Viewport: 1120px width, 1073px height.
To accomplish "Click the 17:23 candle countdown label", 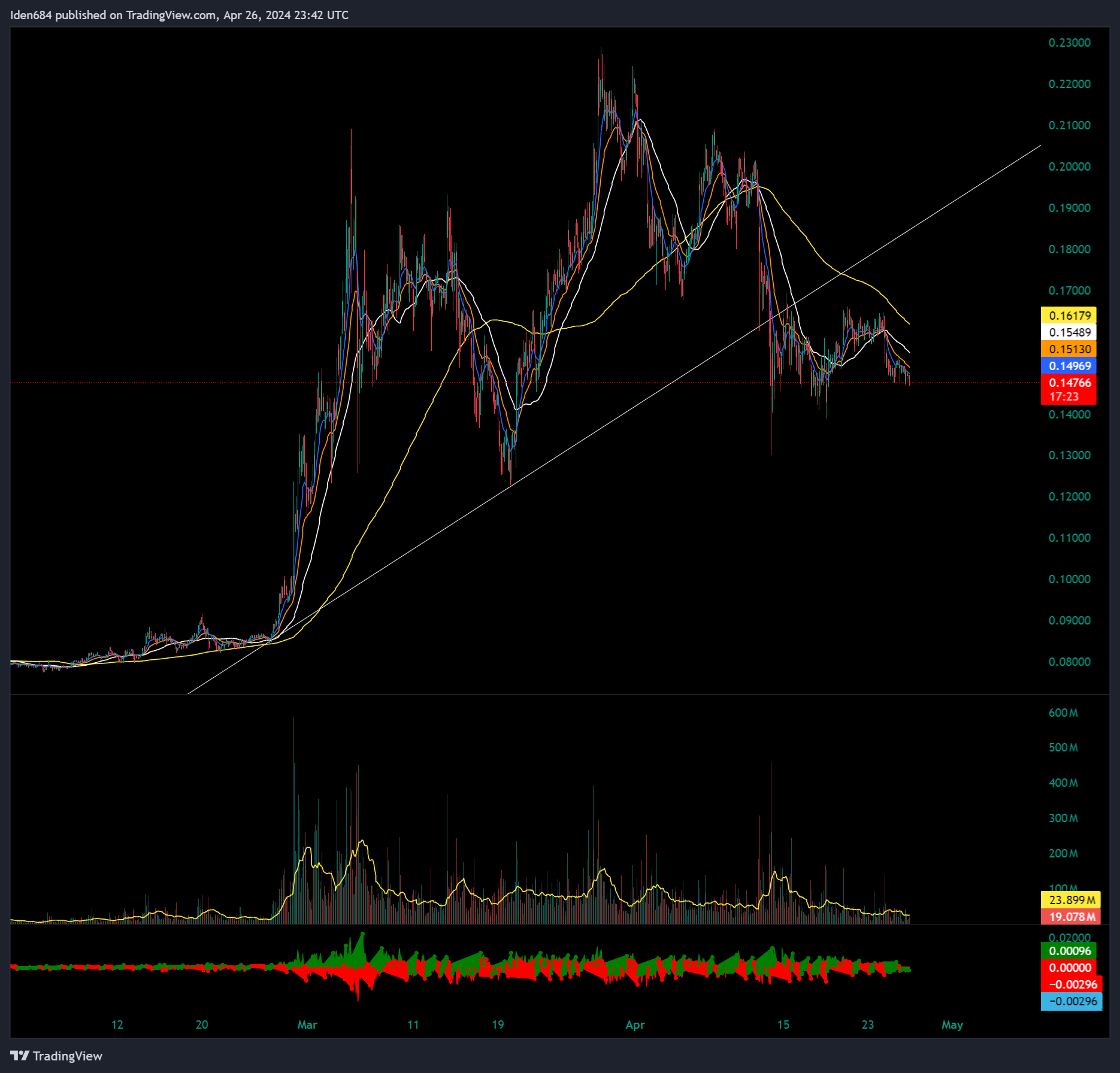I will (1064, 396).
